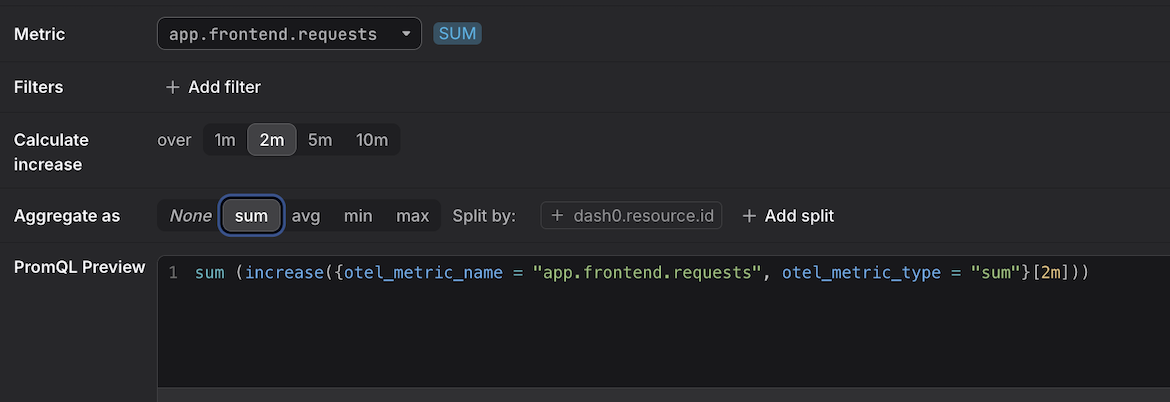Select None aggregation option

pyautogui.click(x=190, y=216)
